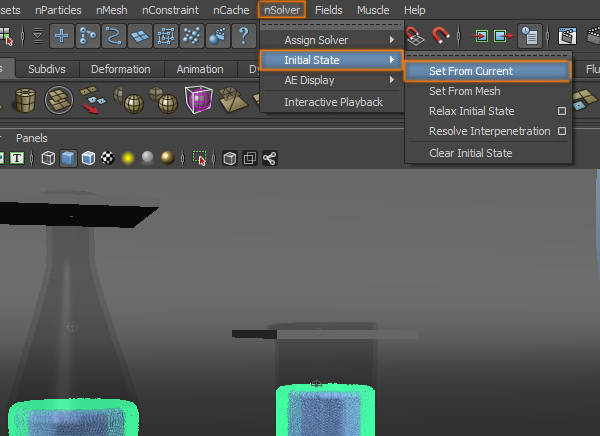Image resolution: width=600 pixels, height=436 pixels.
Task: Click the purple wireframe cube shelf icon
Action: 199,101
